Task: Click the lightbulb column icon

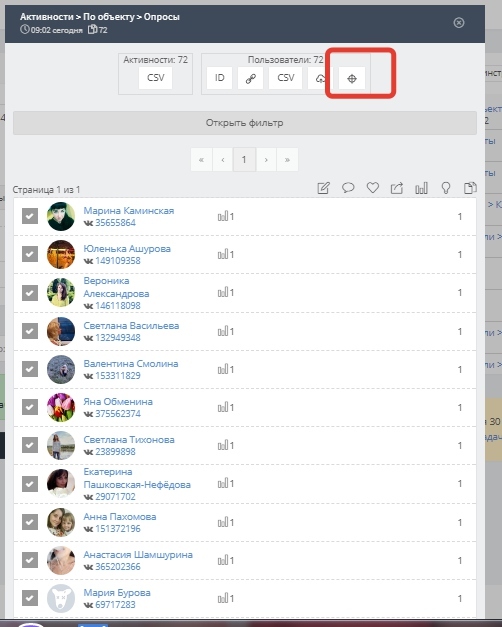Action: [446, 188]
